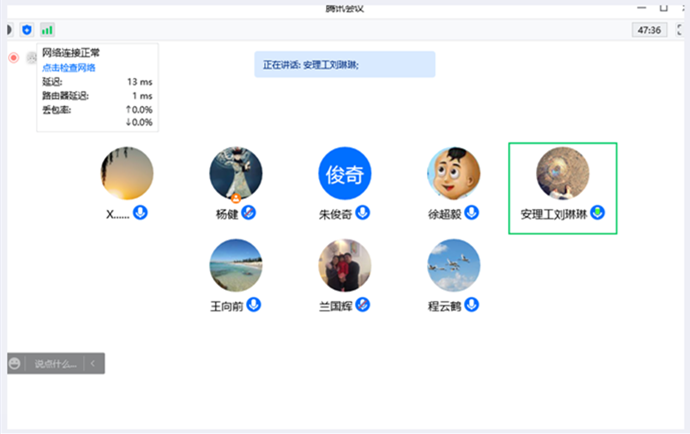Image resolution: width=690 pixels, height=434 pixels.
Task: Click the blue security shield icon
Action: [x=27, y=30]
